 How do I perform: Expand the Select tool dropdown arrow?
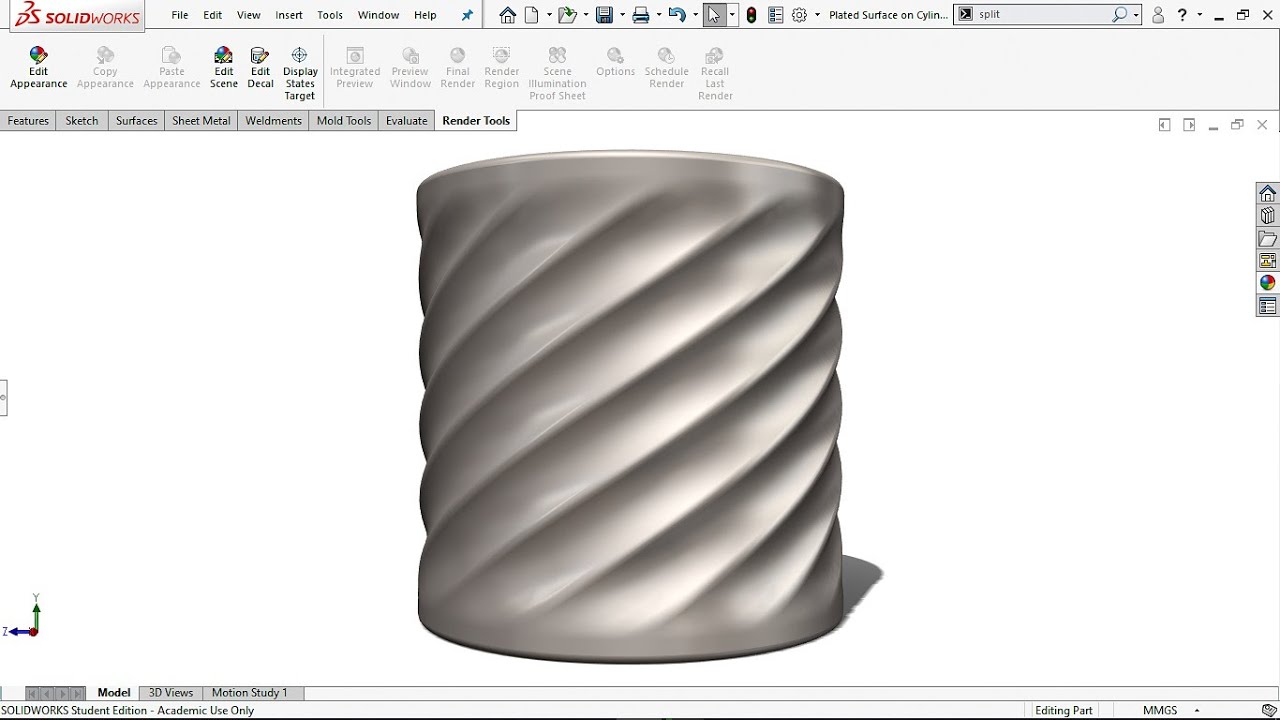click(x=733, y=15)
